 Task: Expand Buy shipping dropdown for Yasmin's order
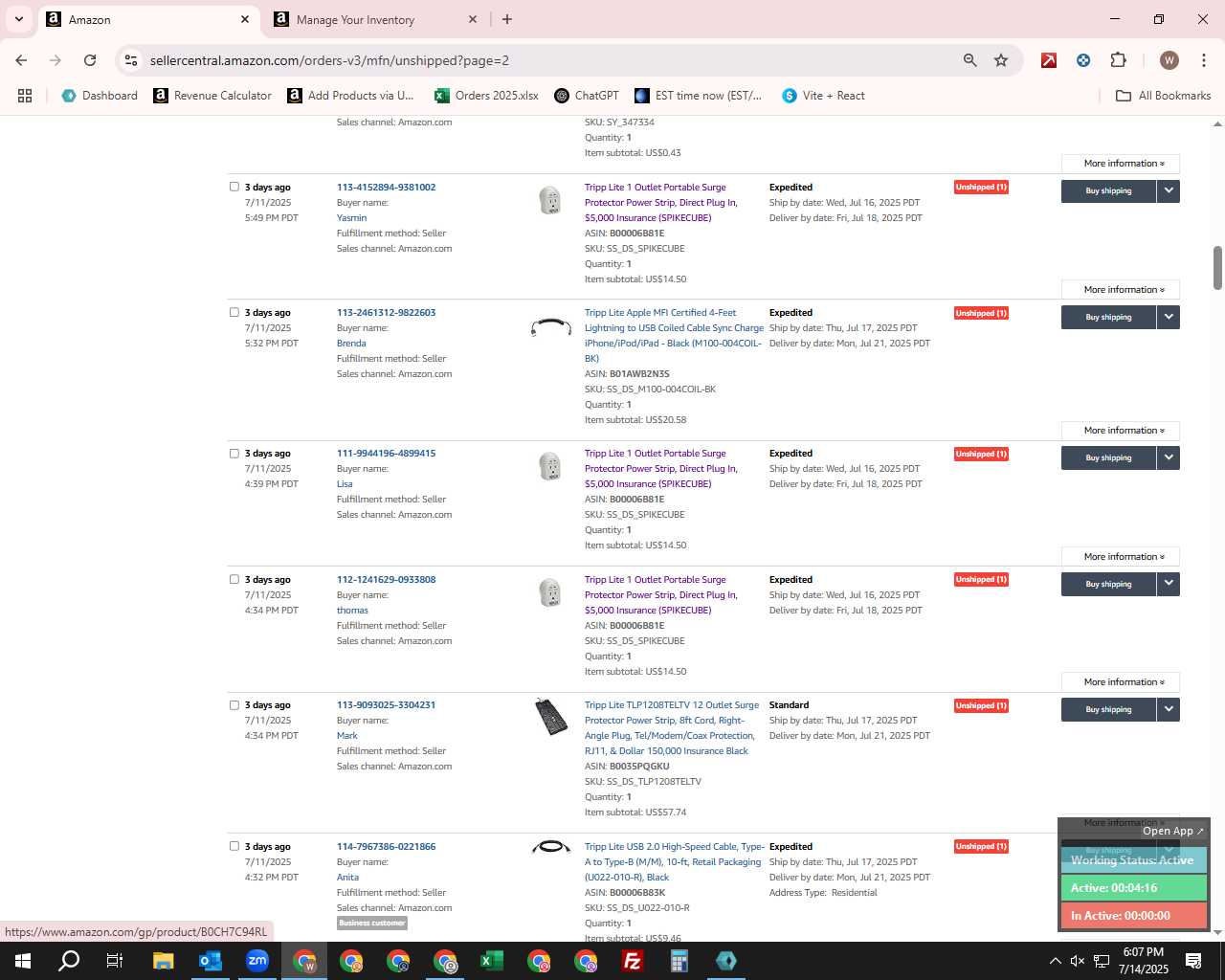1169,190
